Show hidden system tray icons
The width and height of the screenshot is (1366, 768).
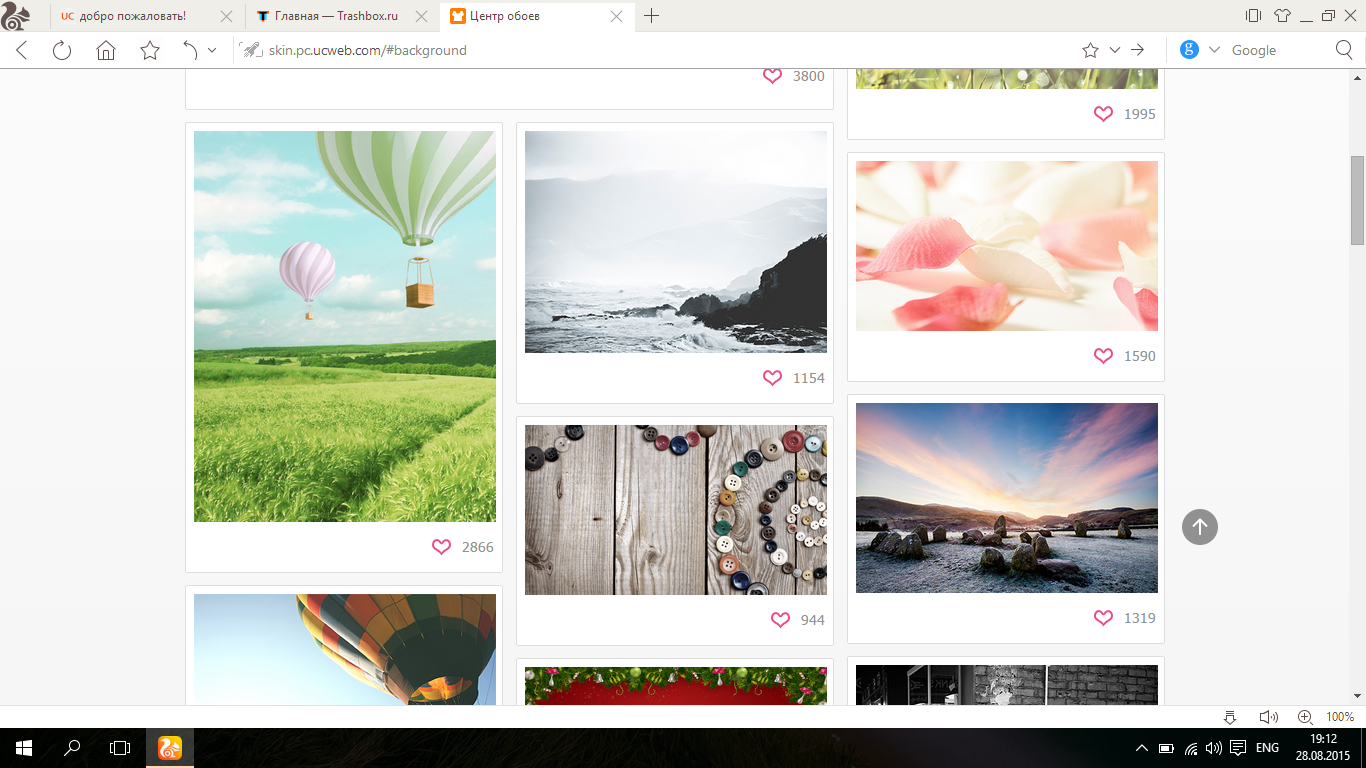(x=1142, y=748)
